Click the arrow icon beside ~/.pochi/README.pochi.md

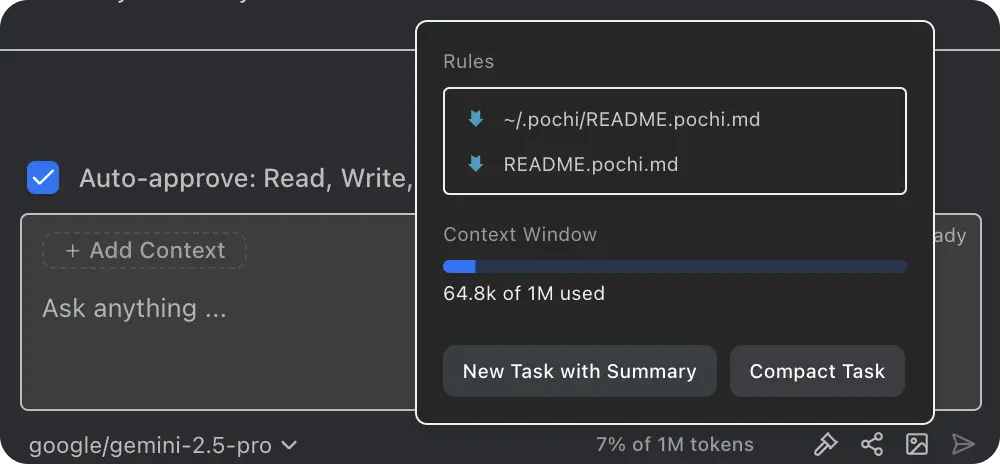[x=476, y=120]
